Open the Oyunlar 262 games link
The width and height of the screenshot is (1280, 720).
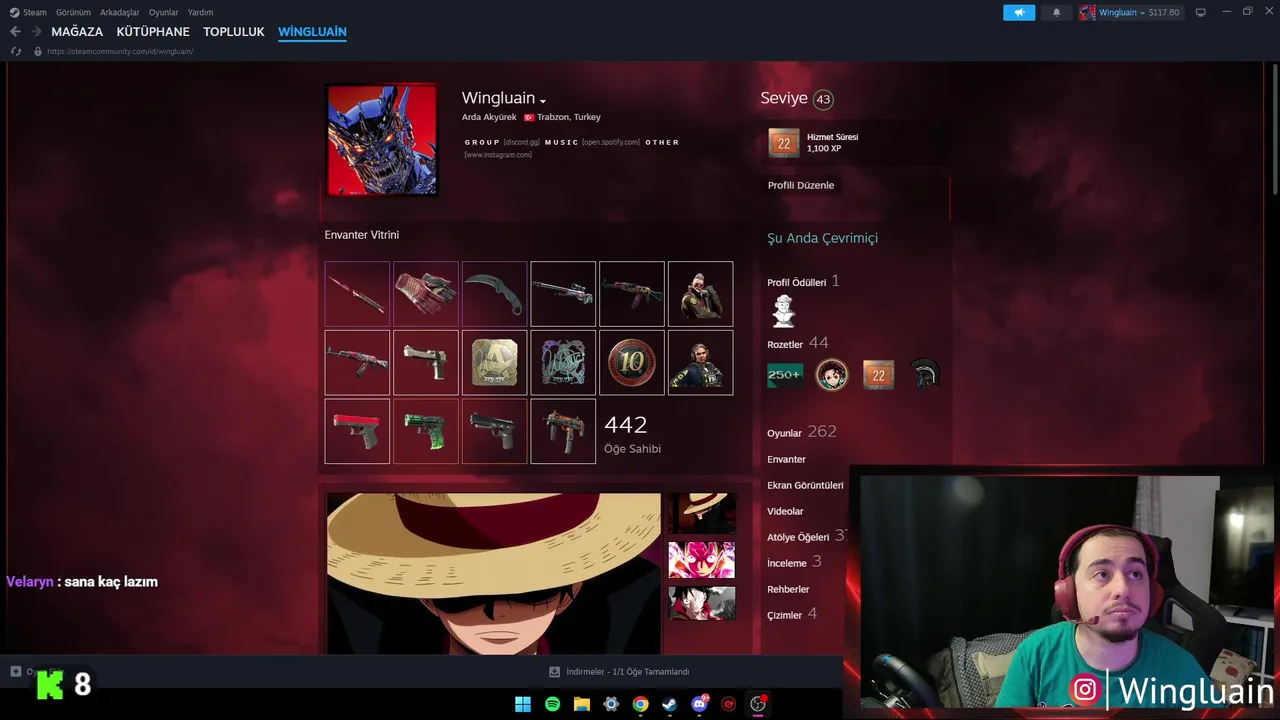point(801,432)
